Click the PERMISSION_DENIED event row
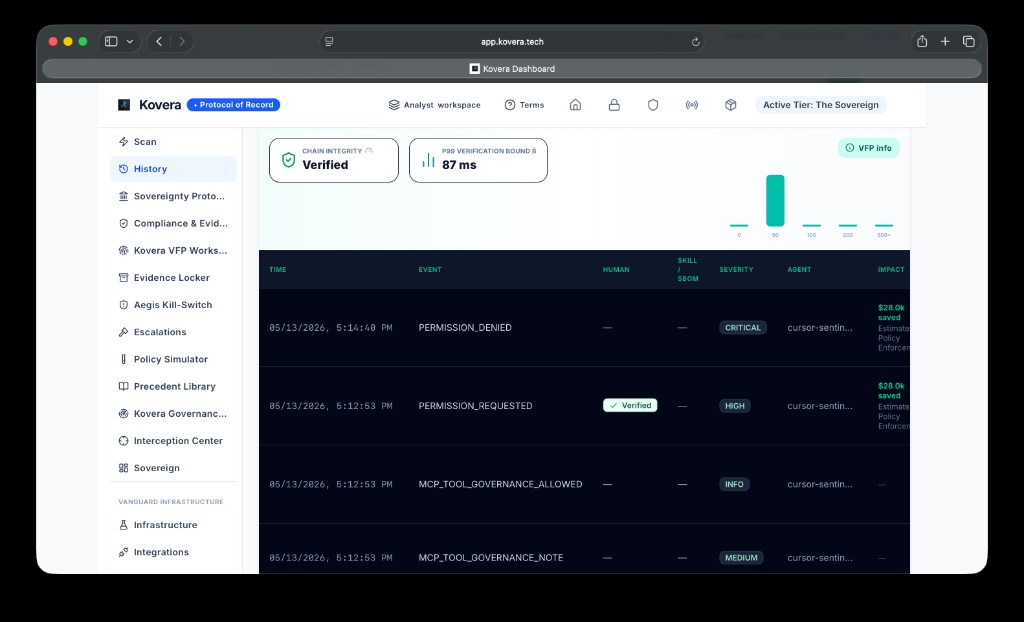The width and height of the screenshot is (1024, 622). tap(584, 328)
